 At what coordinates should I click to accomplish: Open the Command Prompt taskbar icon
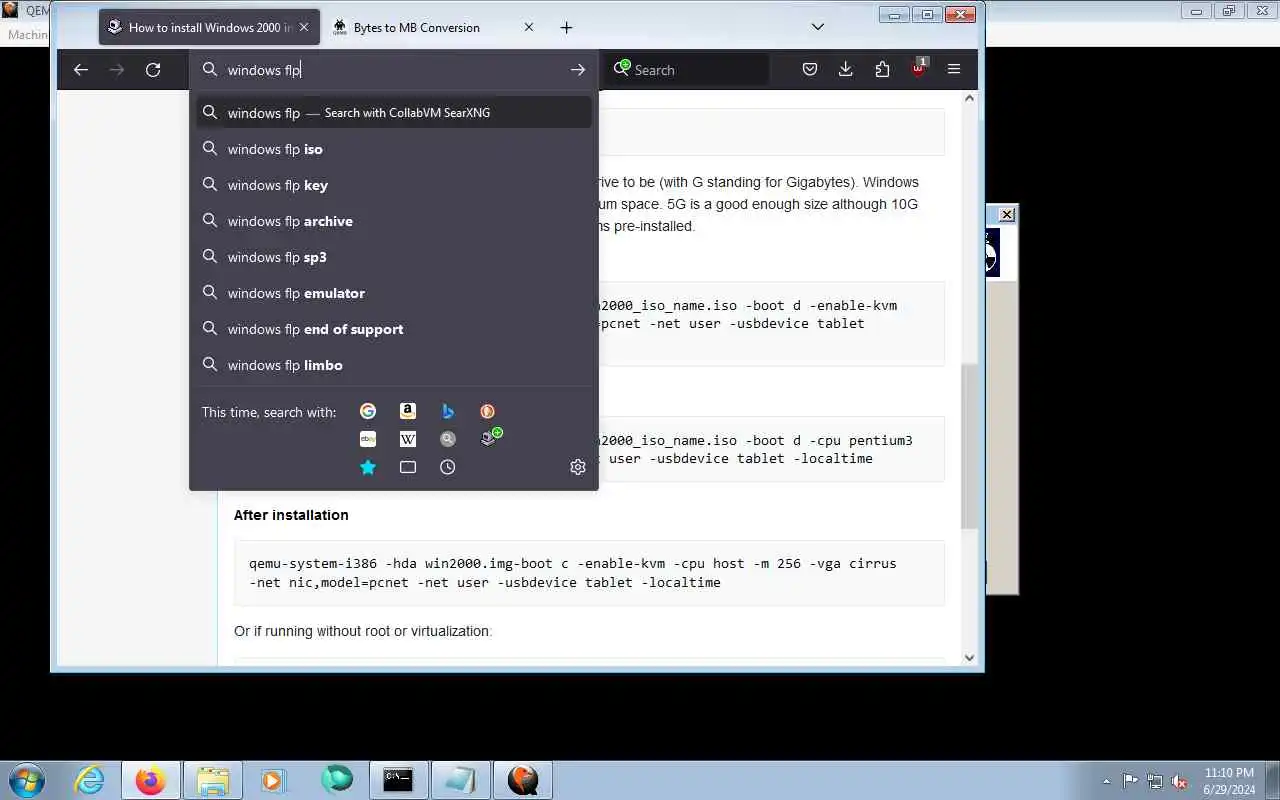[x=398, y=780]
